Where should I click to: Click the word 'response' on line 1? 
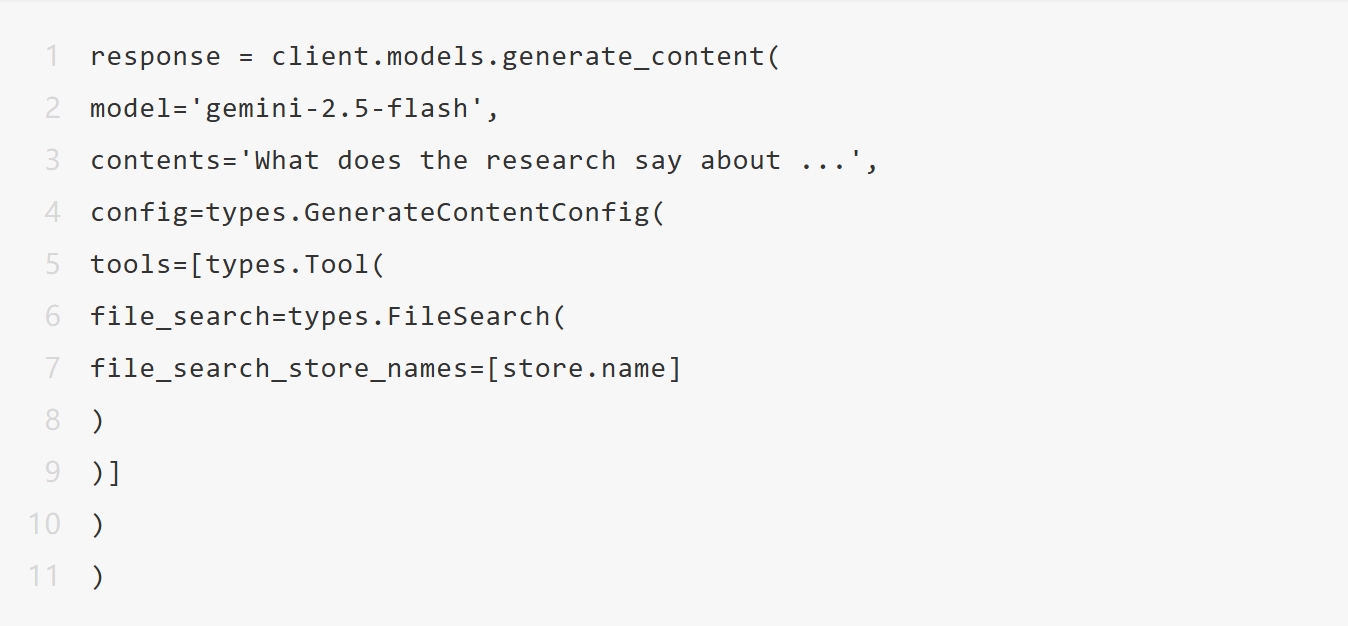click(x=155, y=56)
